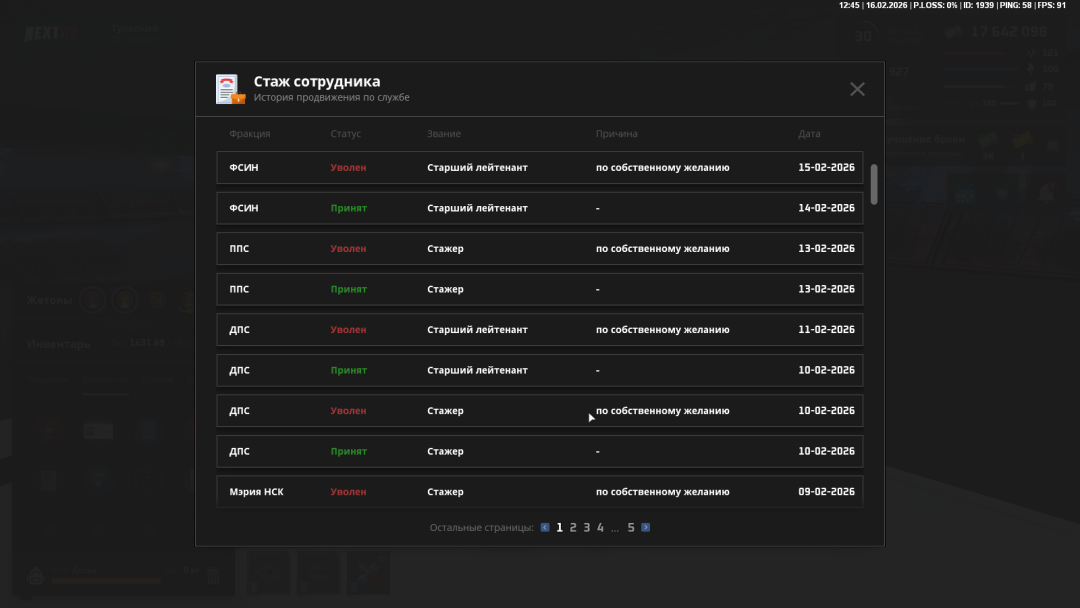Select the Мэрия НСК Уволен row

[539, 492]
